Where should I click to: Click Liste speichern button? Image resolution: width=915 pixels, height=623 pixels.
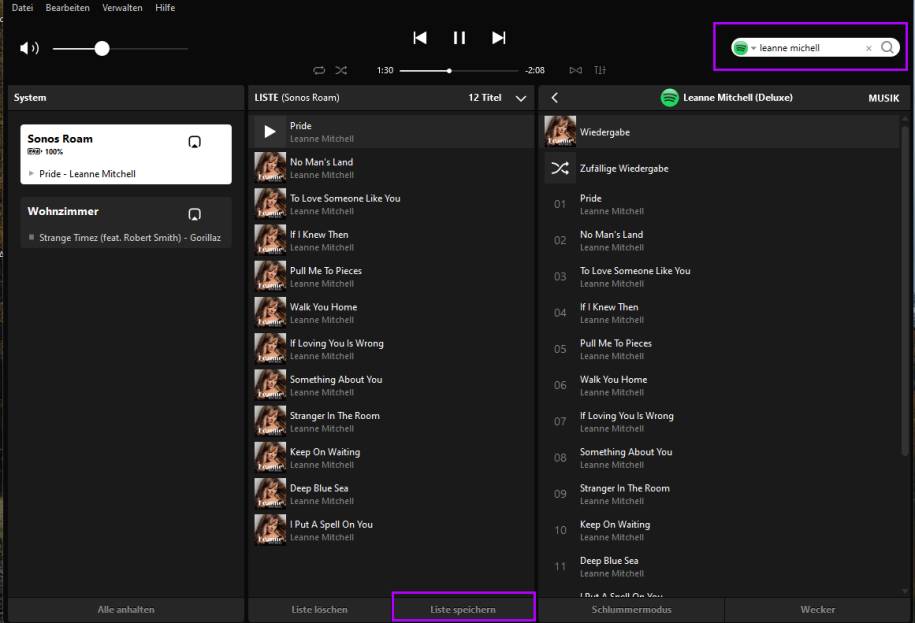pyautogui.click(x=463, y=610)
